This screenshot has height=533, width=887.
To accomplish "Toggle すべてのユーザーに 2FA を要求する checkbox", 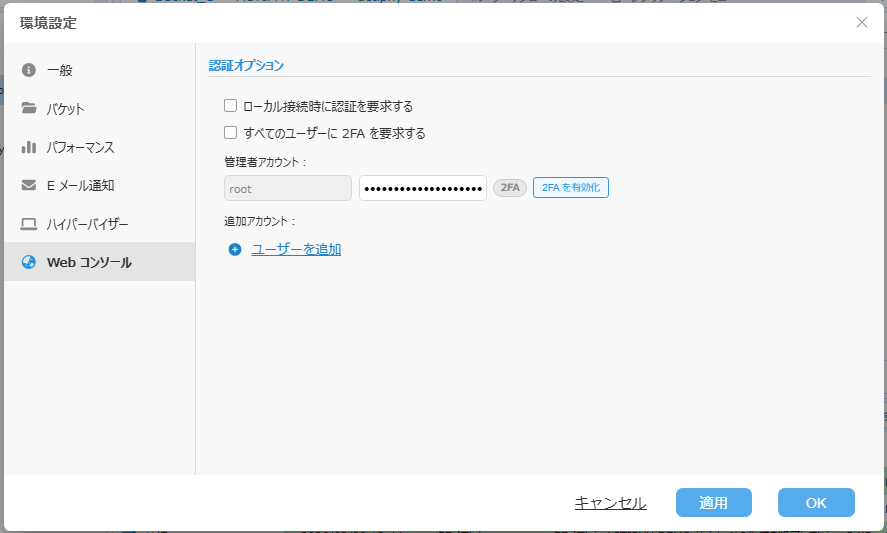I will pyautogui.click(x=230, y=133).
